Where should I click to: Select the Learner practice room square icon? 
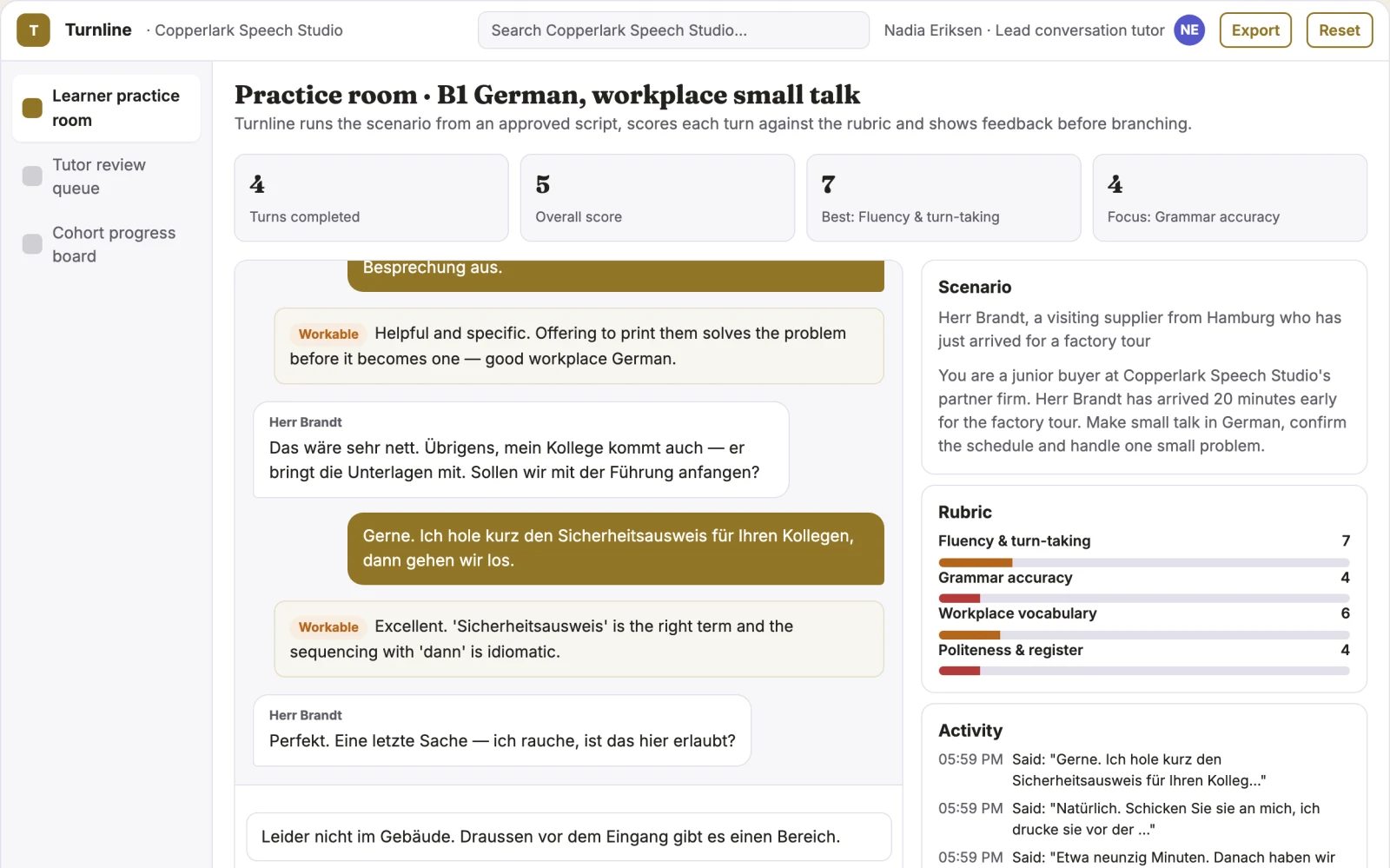point(32,108)
